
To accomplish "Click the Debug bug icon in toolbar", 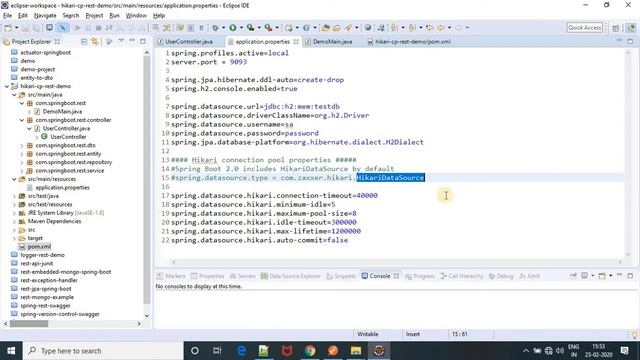I will (215, 28).
